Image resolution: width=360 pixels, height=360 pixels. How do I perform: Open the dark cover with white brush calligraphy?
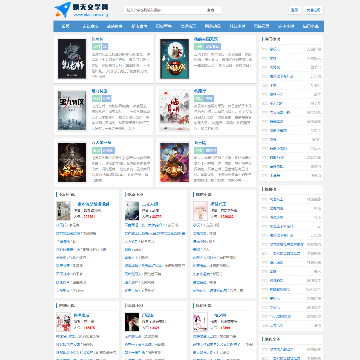[x=72, y=59]
